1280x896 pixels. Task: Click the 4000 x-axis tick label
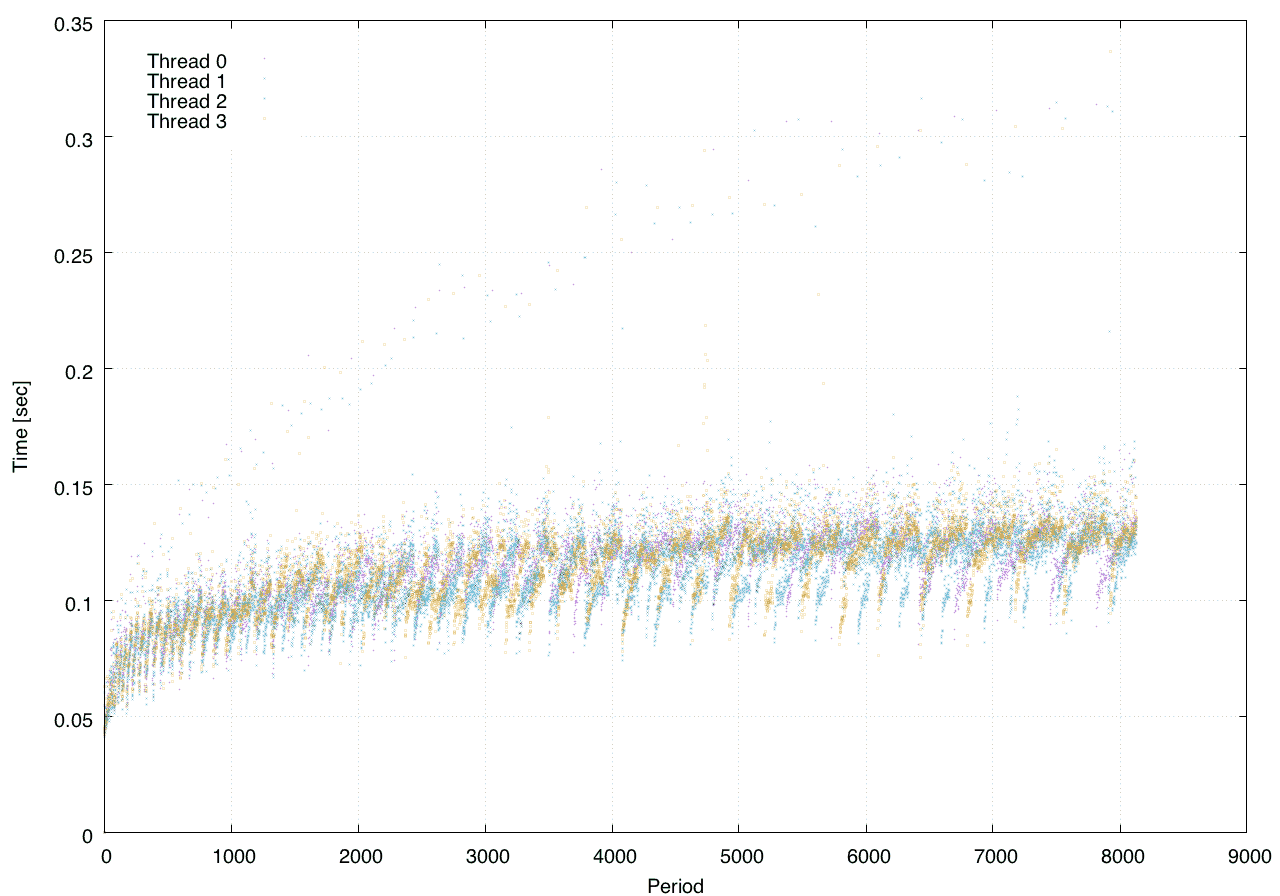(x=612, y=857)
